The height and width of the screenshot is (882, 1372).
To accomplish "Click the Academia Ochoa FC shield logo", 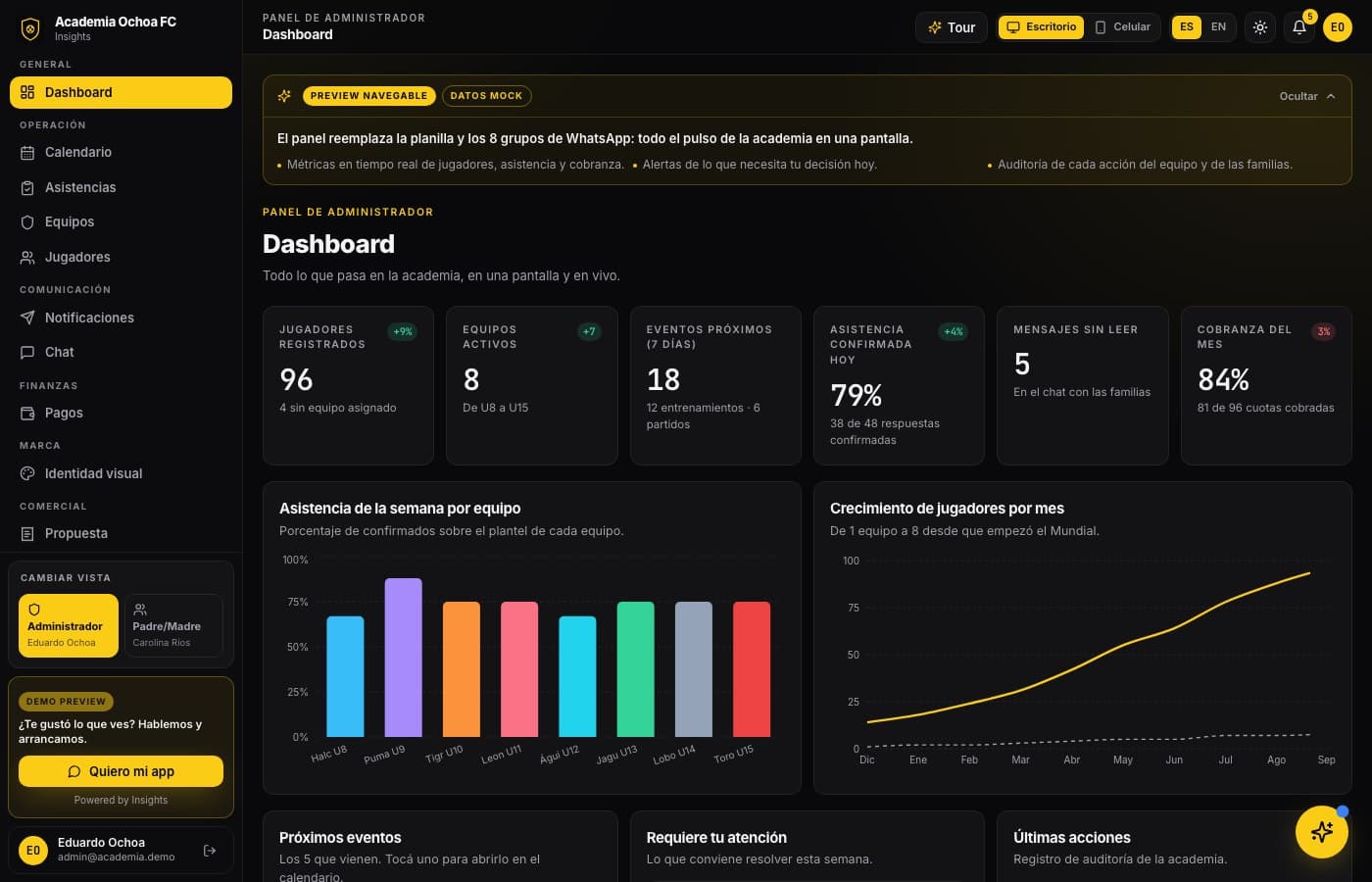I will (x=30, y=28).
